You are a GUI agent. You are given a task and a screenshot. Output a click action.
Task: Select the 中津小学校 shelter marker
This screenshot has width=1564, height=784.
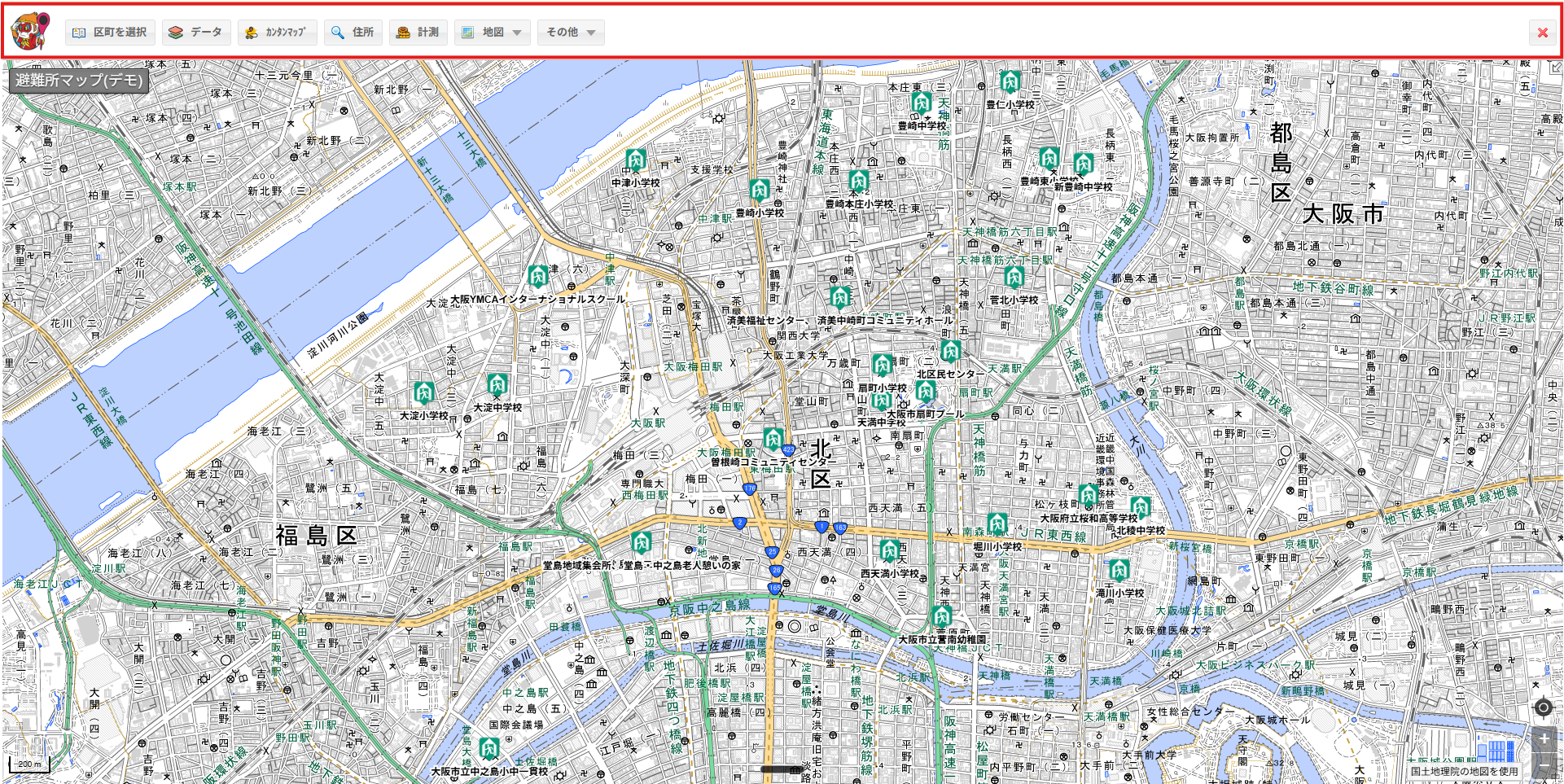pyautogui.click(x=636, y=160)
